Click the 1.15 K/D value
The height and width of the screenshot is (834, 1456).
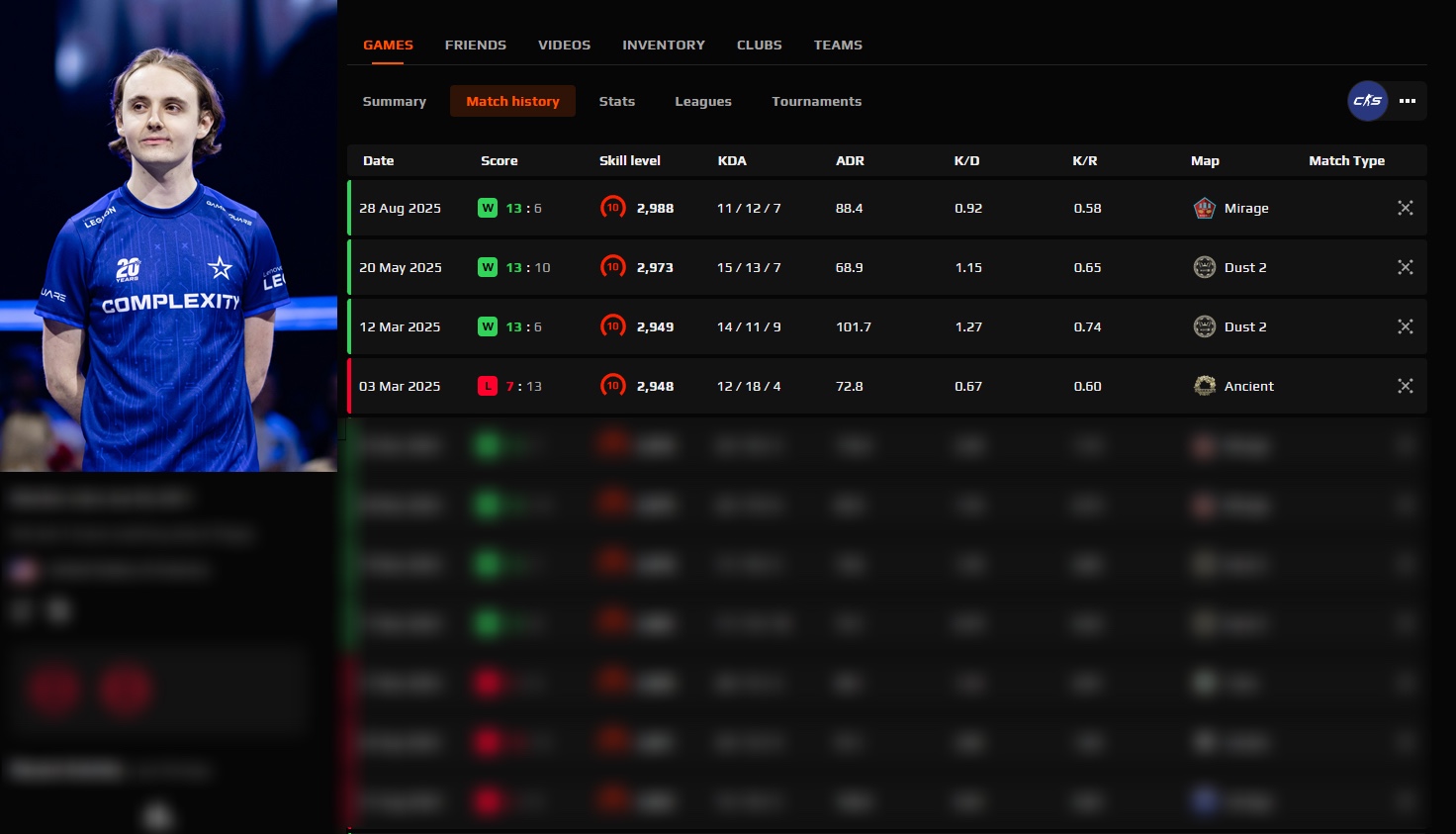(968, 267)
